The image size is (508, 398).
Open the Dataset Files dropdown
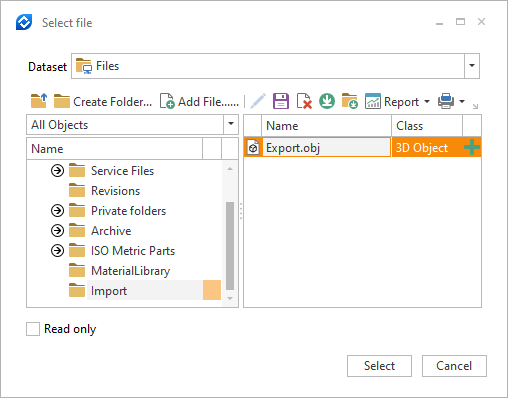[x=472, y=66]
